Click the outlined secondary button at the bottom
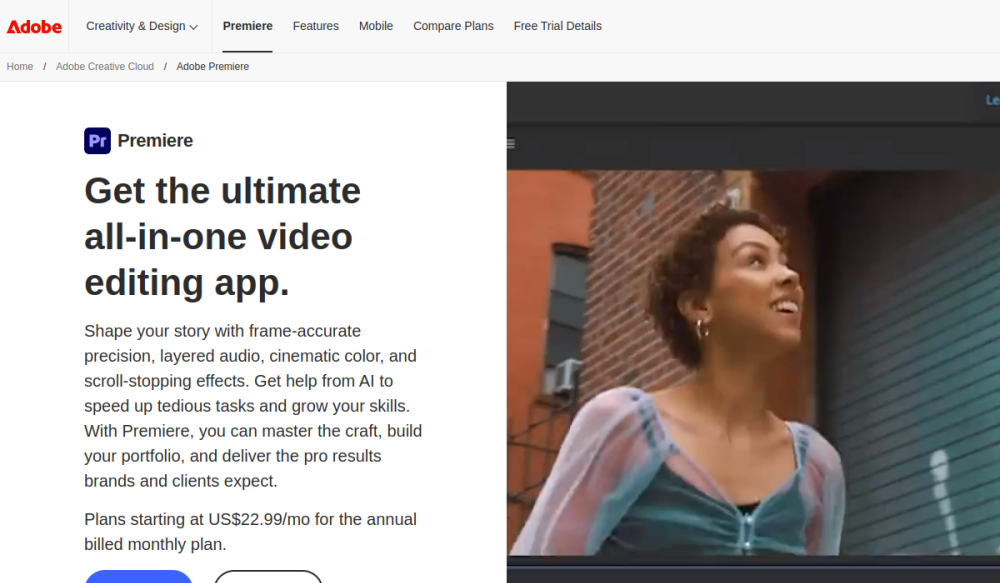The image size is (1000, 583). 268,578
